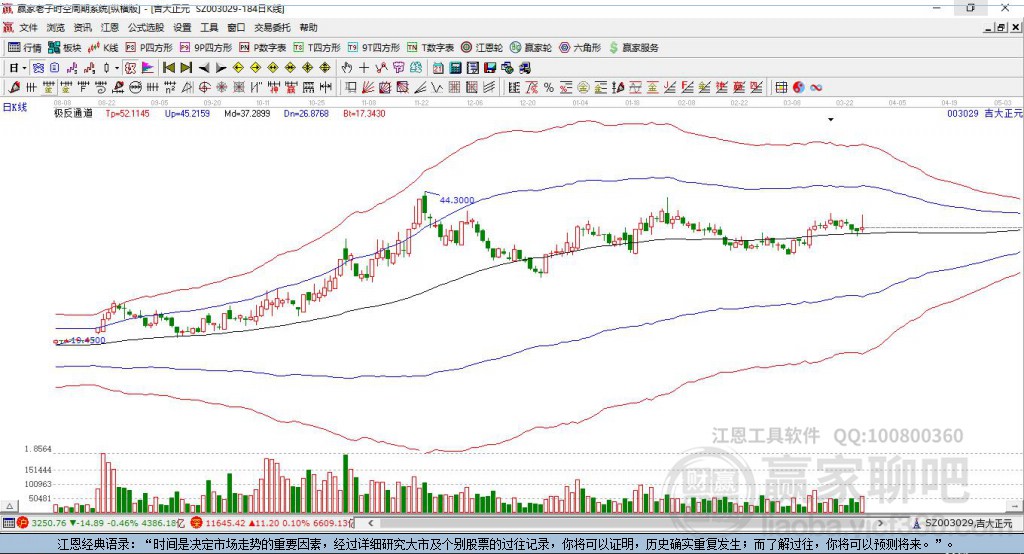The image size is (1024, 554).
Task: Expand the arrow next to 日 period
Action: (24, 68)
